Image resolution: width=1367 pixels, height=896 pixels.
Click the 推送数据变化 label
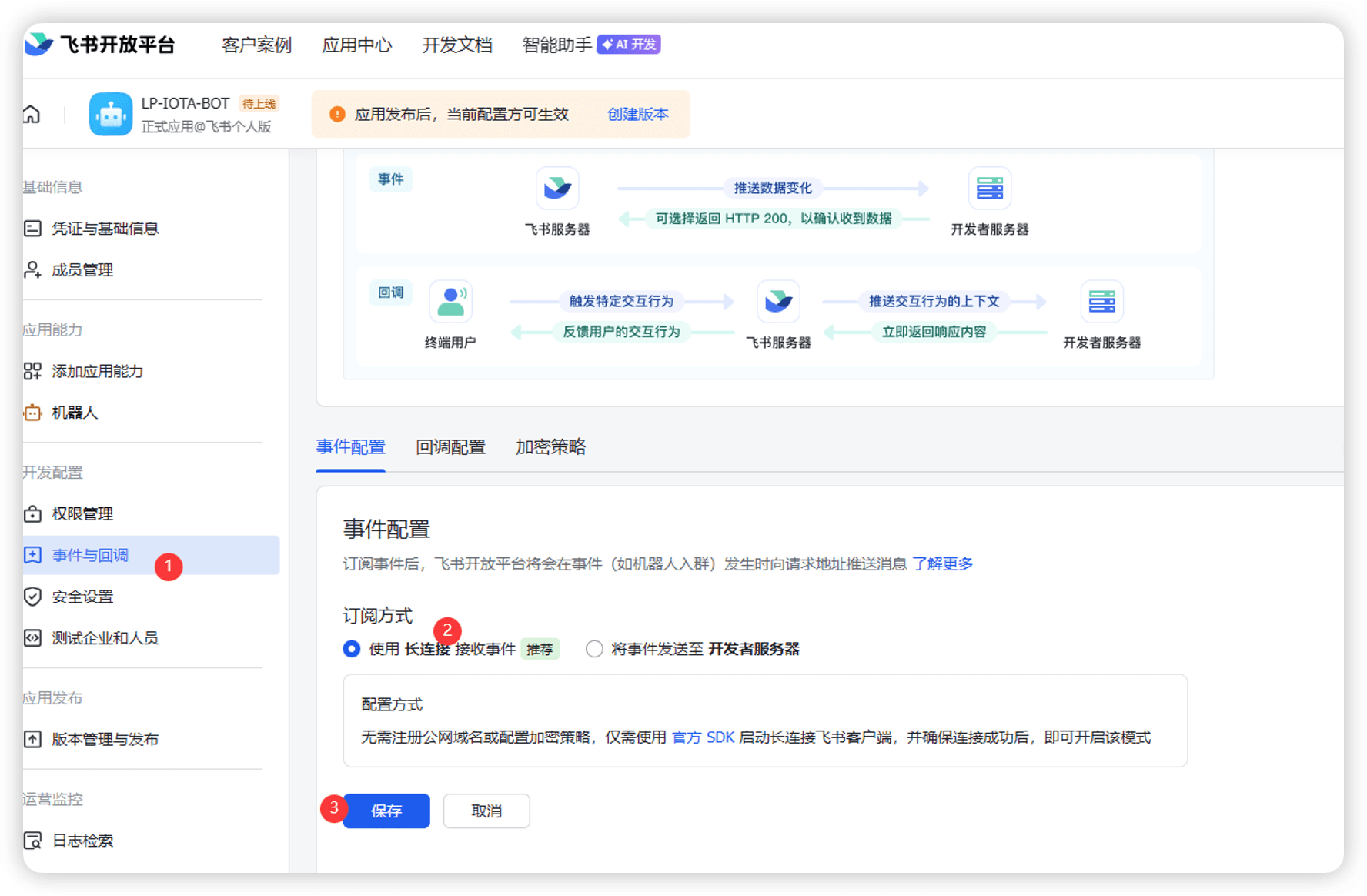click(x=773, y=188)
